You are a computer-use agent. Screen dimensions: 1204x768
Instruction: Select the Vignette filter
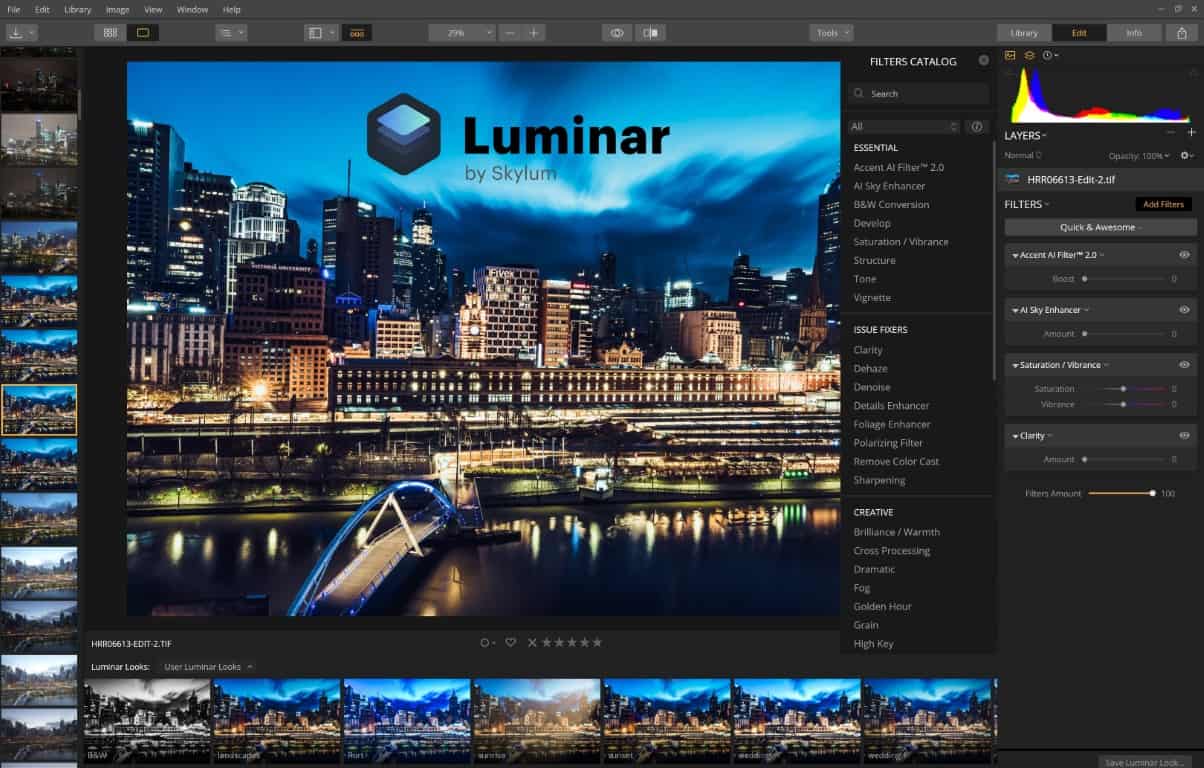tap(872, 298)
